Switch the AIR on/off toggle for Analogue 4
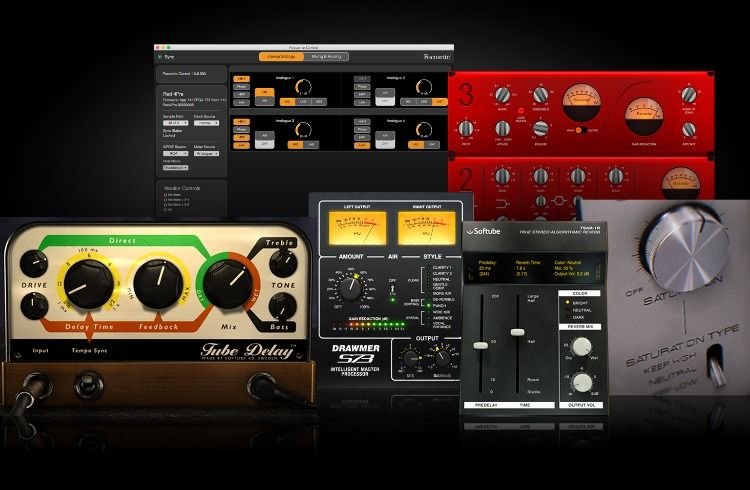The width and height of the screenshot is (750, 490). (x=385, y=139)
